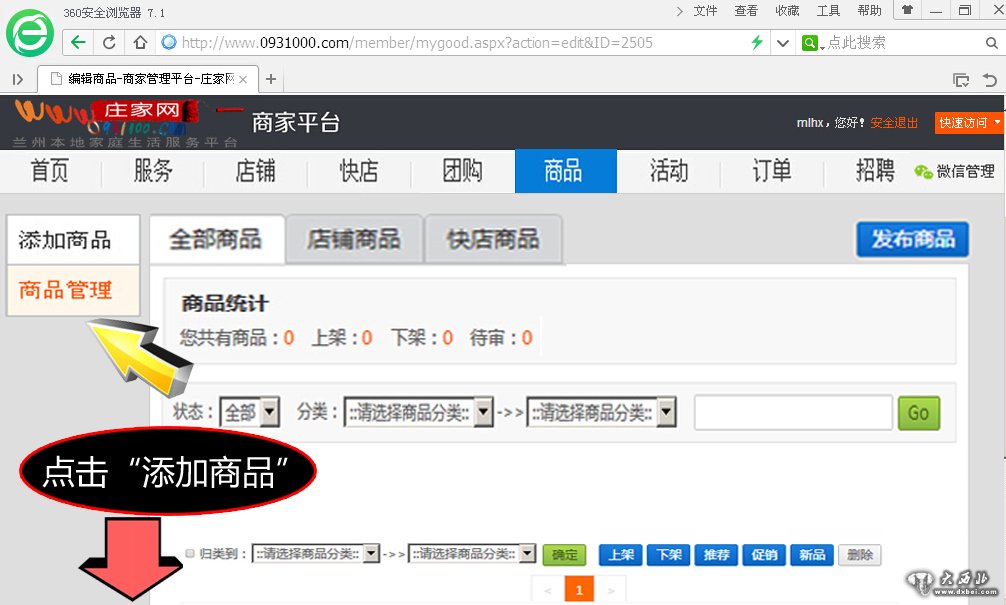Go to browser home page icon
The image size is (1006, 605).
(x=140, y=43)
